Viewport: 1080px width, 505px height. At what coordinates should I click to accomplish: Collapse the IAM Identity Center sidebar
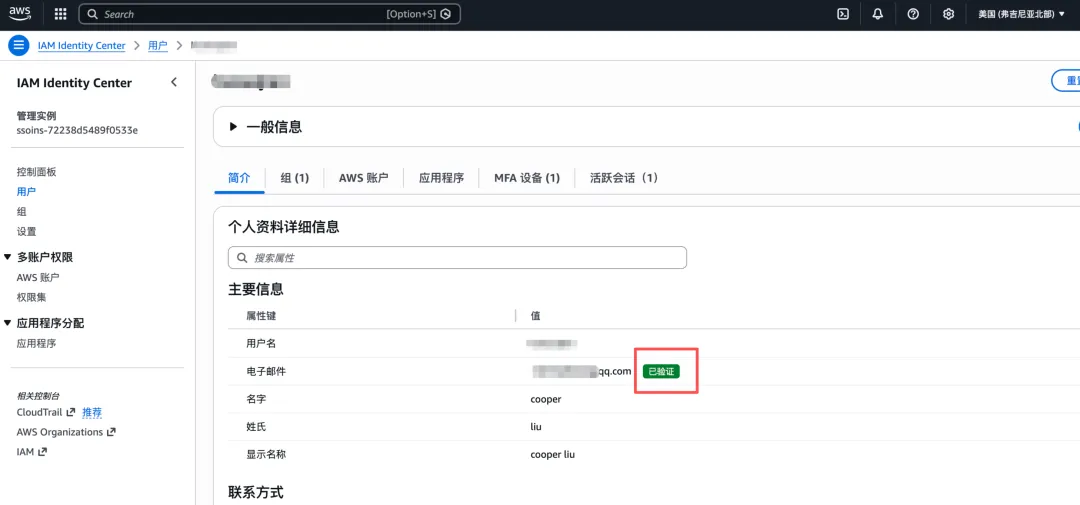tap(174, 82)
